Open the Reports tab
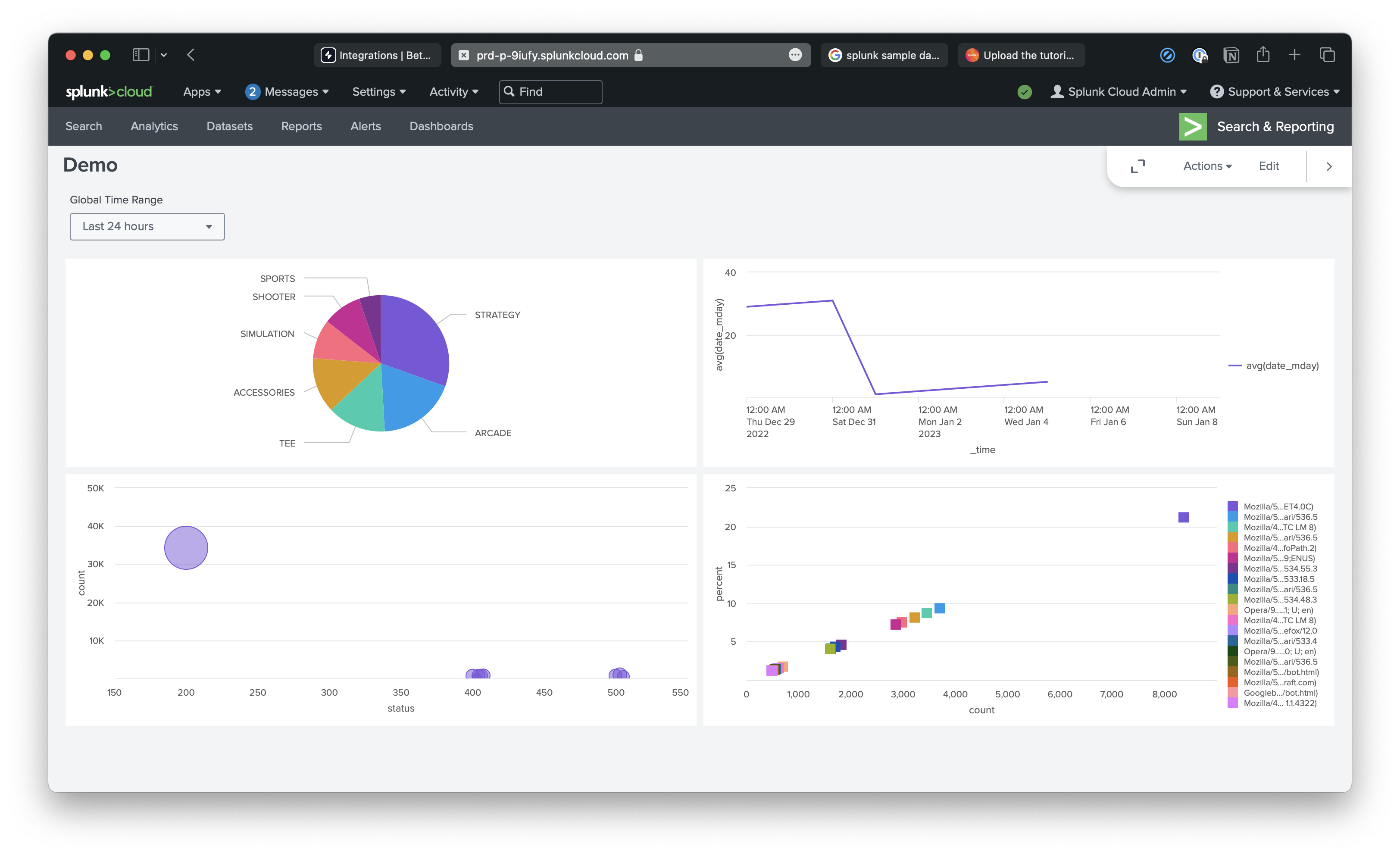The image size is (1400, 856). [301, 126]
